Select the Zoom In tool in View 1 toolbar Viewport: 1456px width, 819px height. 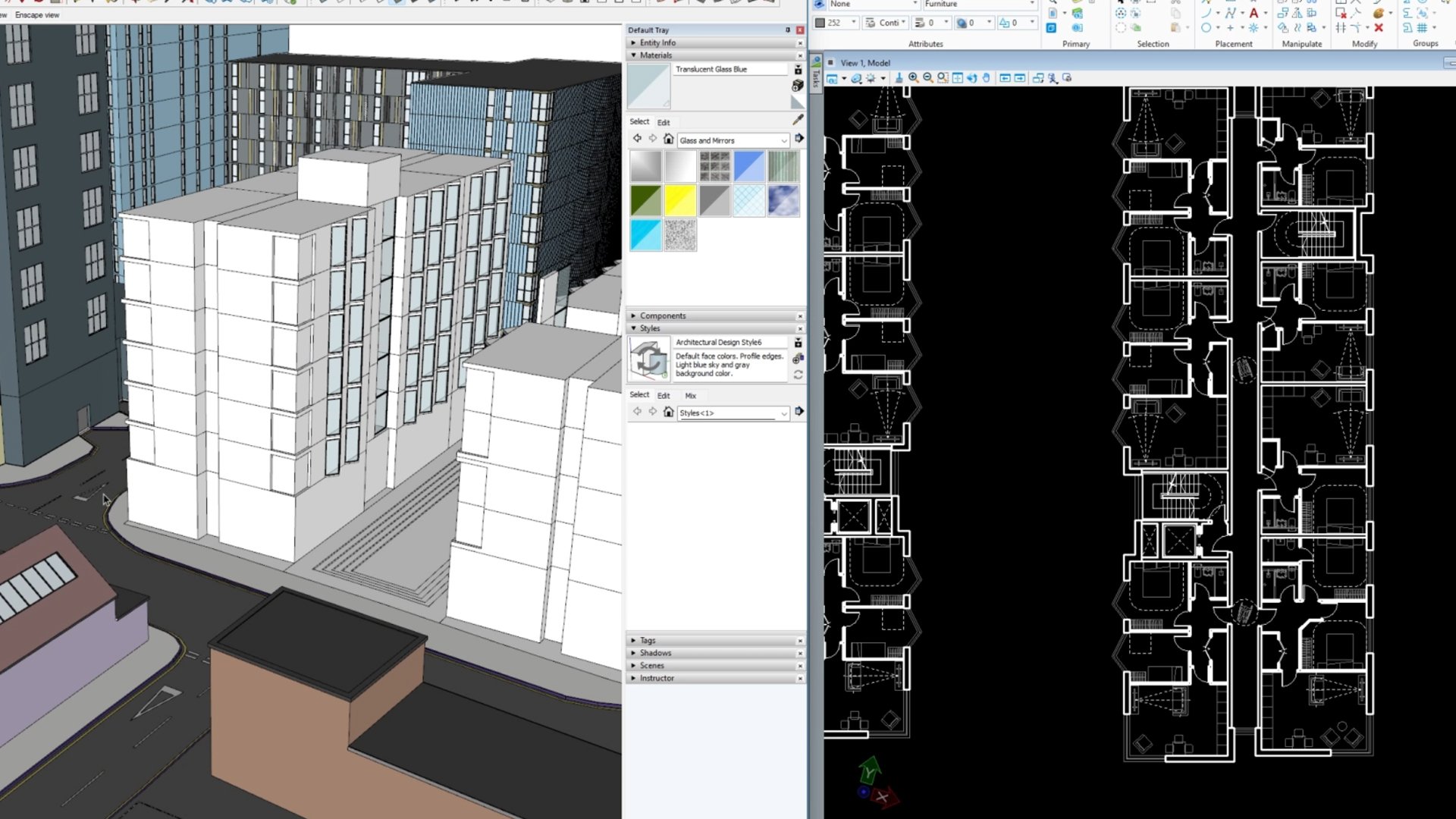[912, 77]
